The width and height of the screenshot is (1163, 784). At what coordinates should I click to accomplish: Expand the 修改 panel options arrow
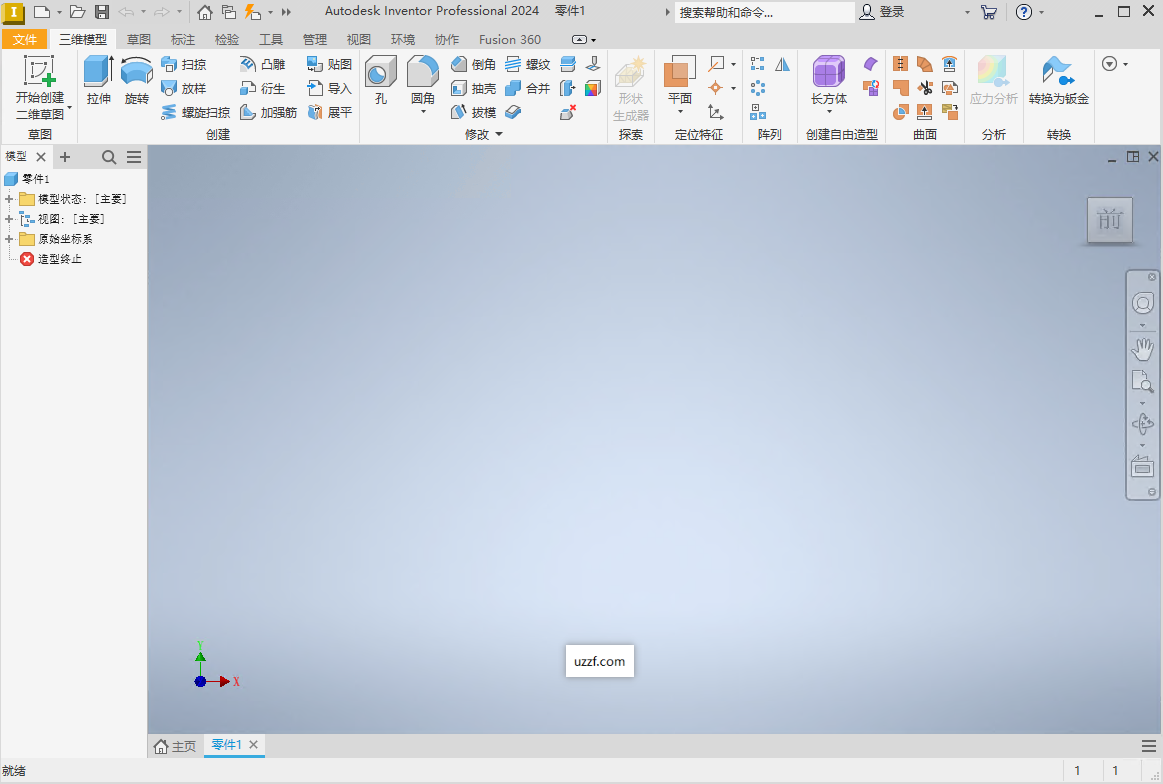[500, 133]
